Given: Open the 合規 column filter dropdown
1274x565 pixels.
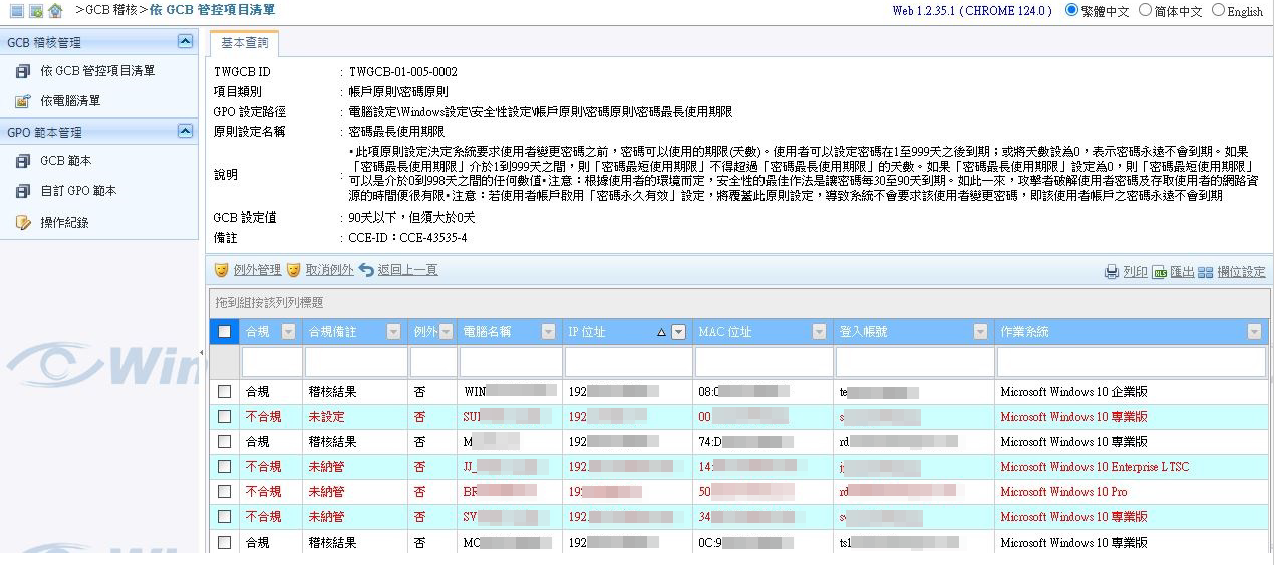Looking at the screenshot, I should [x=289, y=332].
